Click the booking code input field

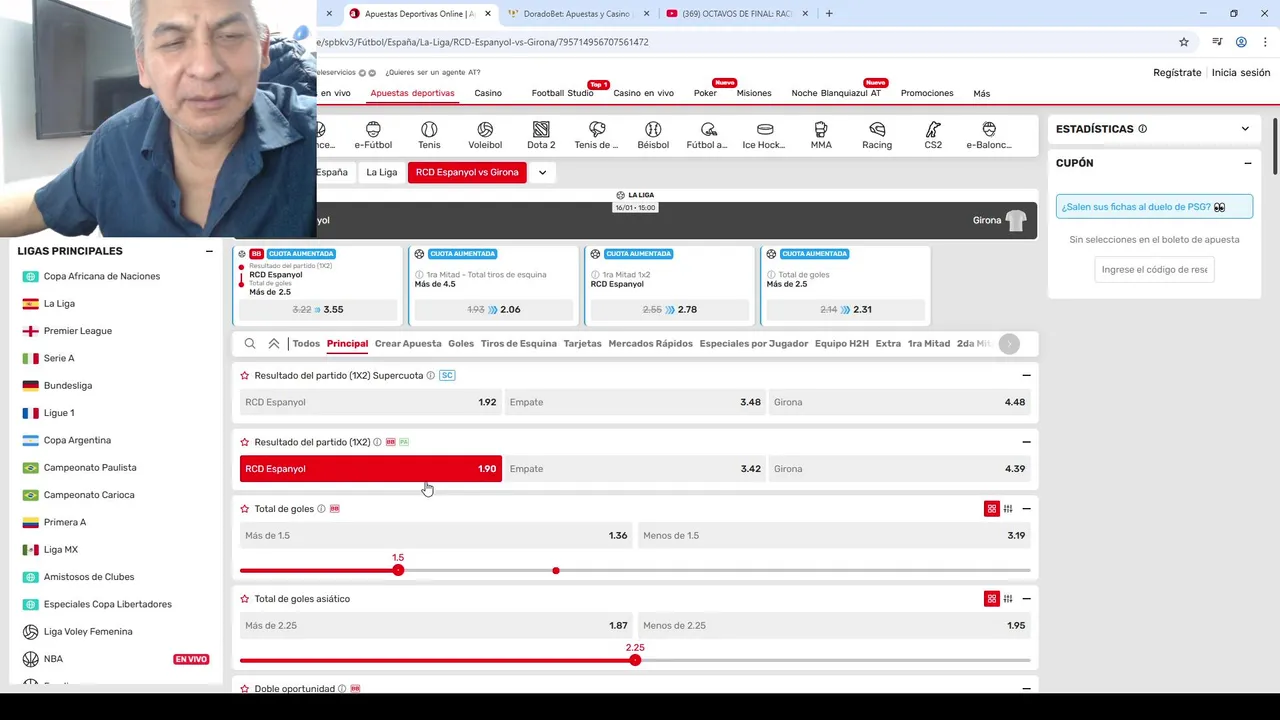click(1154, 269)
